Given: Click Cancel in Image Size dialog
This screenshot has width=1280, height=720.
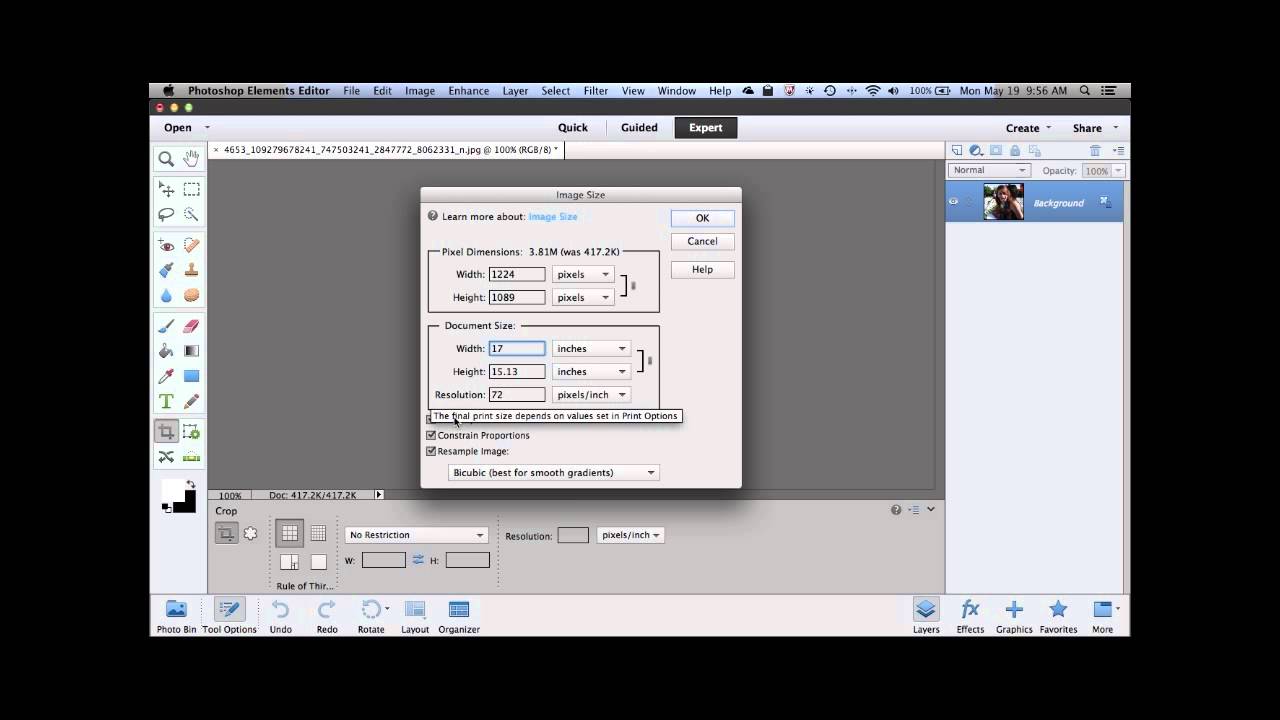Looking at the screenshot, I should click(x=702, y=241).
